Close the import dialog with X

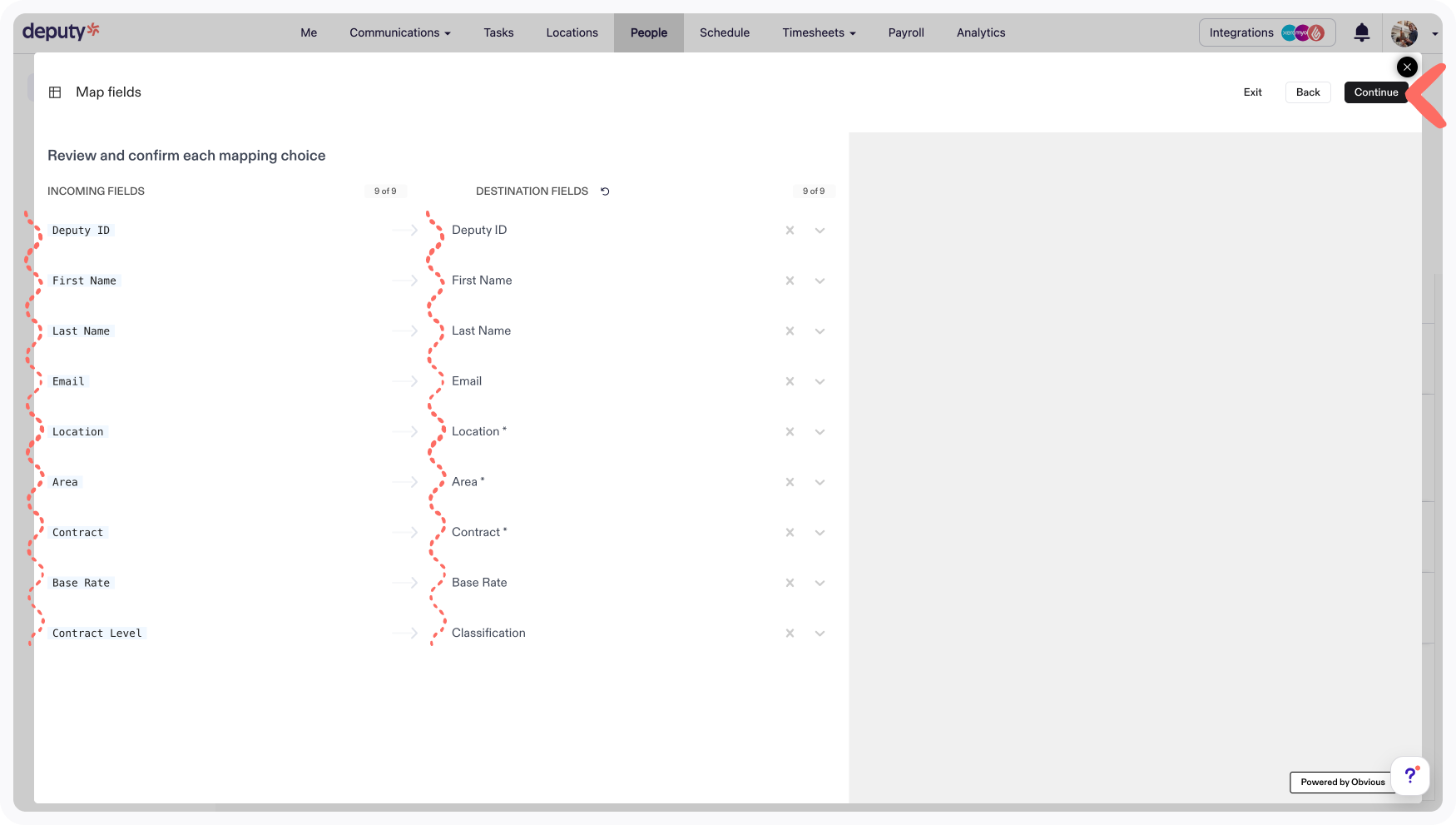[x=1407, y=67]
